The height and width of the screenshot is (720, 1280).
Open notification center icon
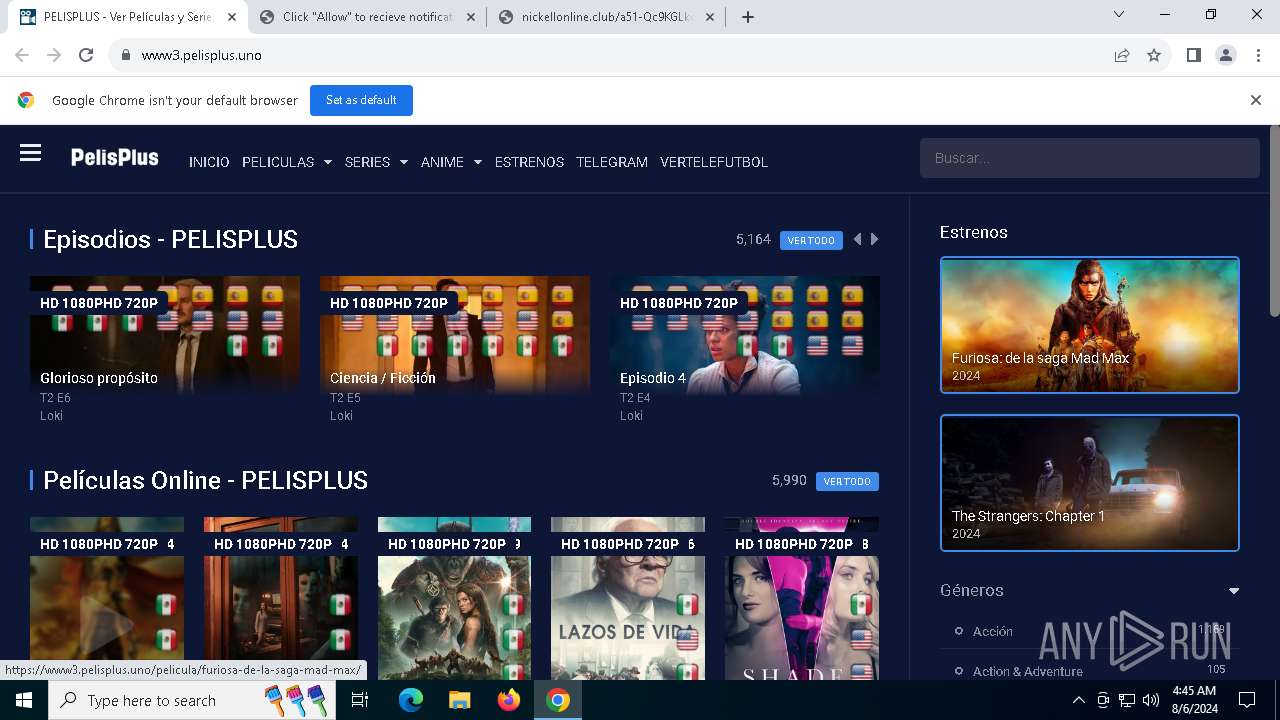[1247, 700]
